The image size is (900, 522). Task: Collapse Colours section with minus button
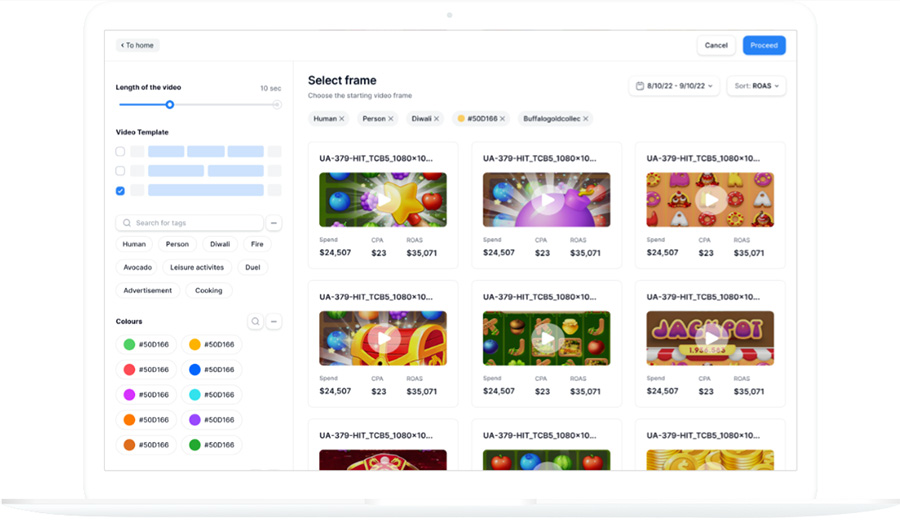(274, 322)
